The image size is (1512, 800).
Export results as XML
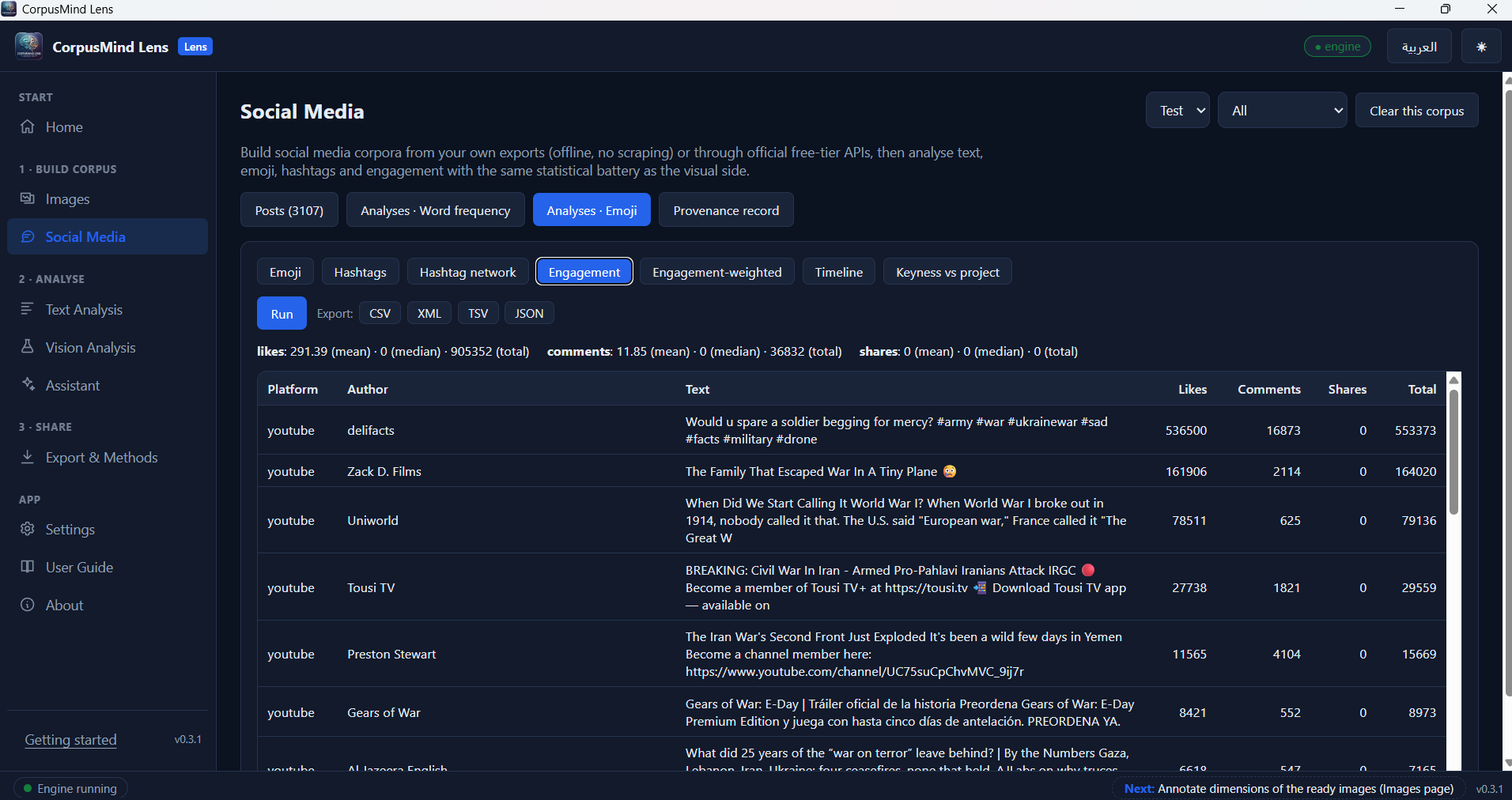point(429,313)
